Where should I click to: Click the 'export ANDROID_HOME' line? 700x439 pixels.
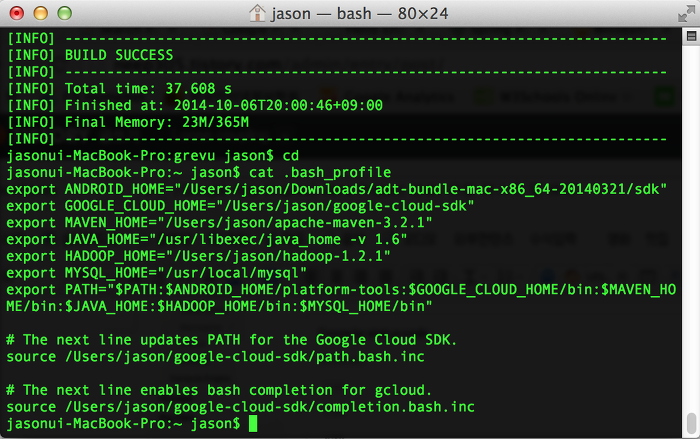(337, 189)
